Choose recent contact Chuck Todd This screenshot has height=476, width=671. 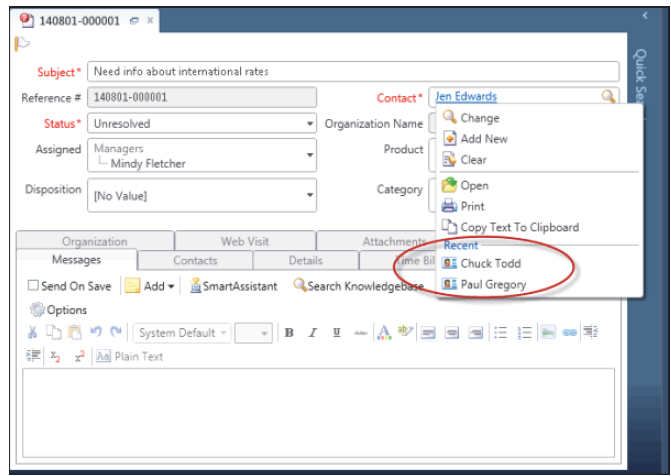pyautogui.click(x=490, y=263)
